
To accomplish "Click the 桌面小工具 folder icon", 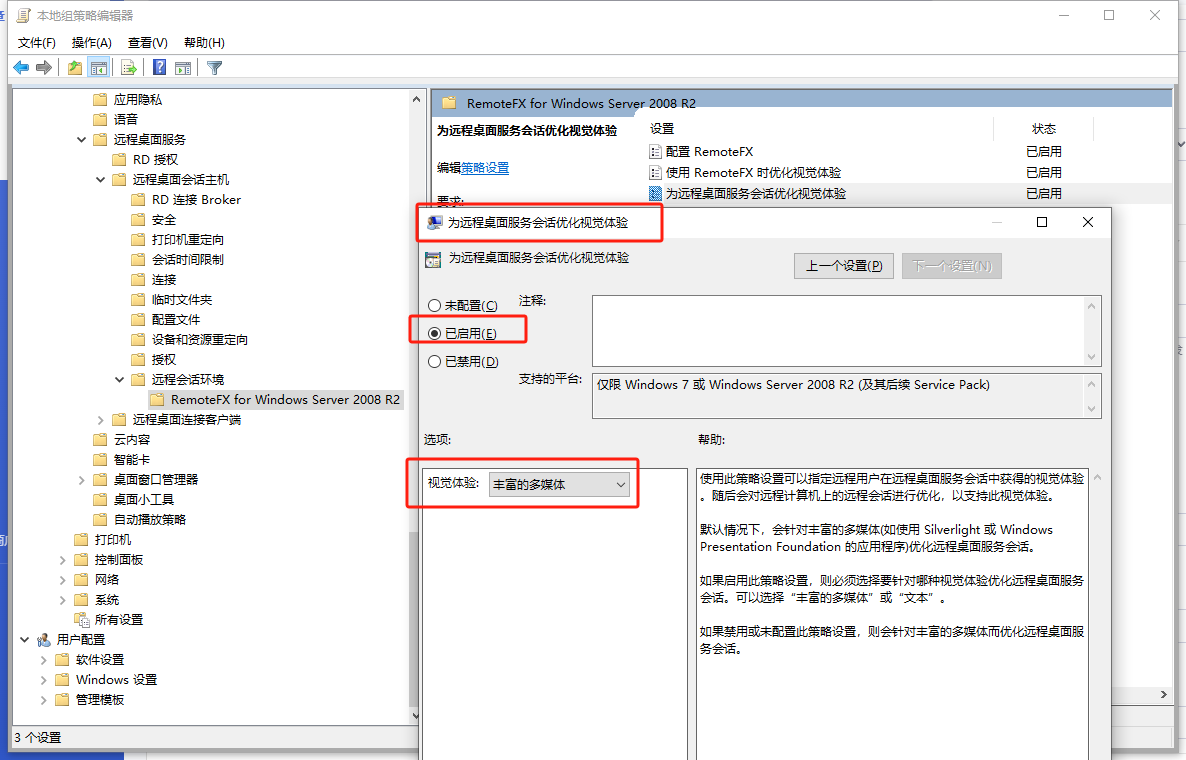I will tap(100, 499).
